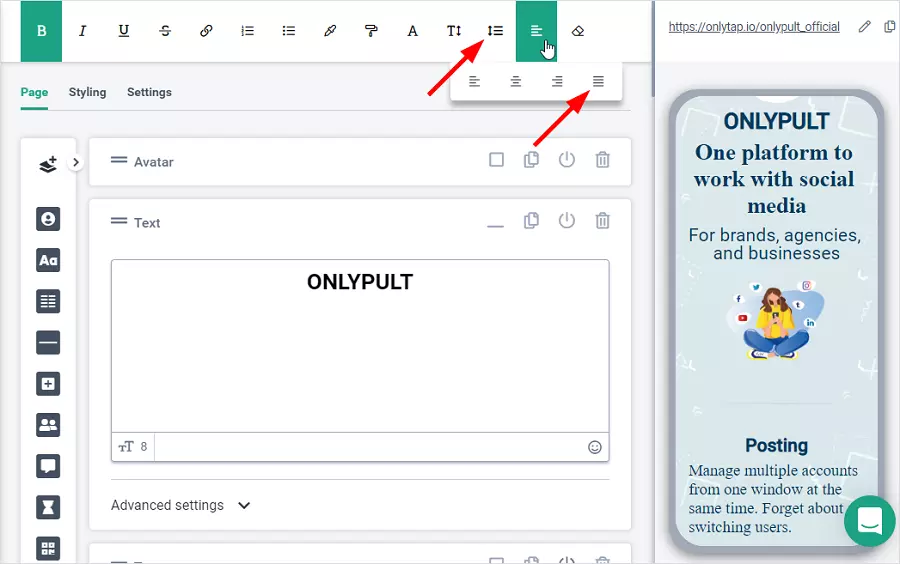Switch to the Styling tab
This screenshot has height=564, width=900.
pos(87,92)
